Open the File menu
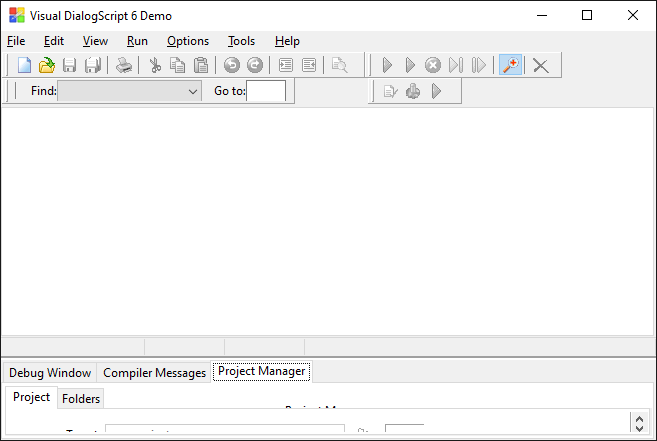This screenshot has width=657, height=441. pos(16,41)
